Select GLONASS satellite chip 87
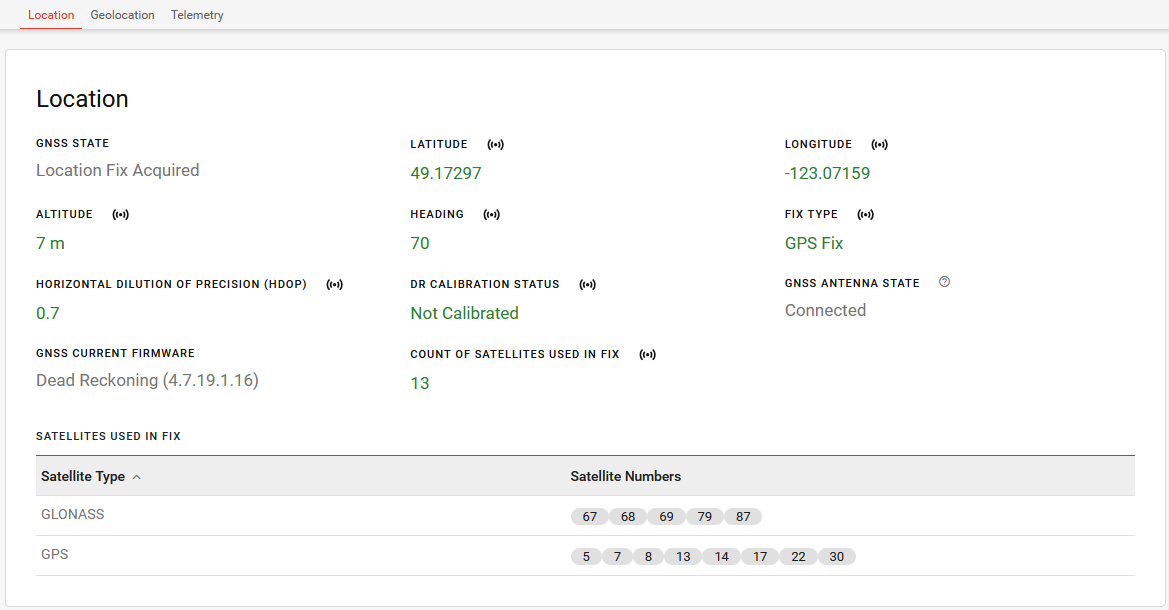The height and width of the screenshot is (610, 1169). pyautogui.click(x=743, y=517)
